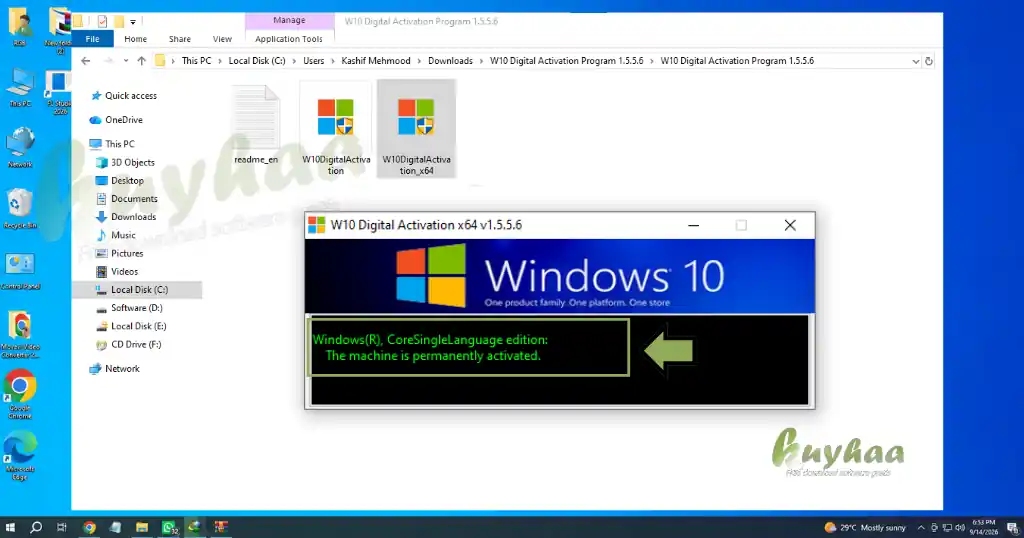
Task: Open the File ribbon tab
Action: tap(93, 39)
